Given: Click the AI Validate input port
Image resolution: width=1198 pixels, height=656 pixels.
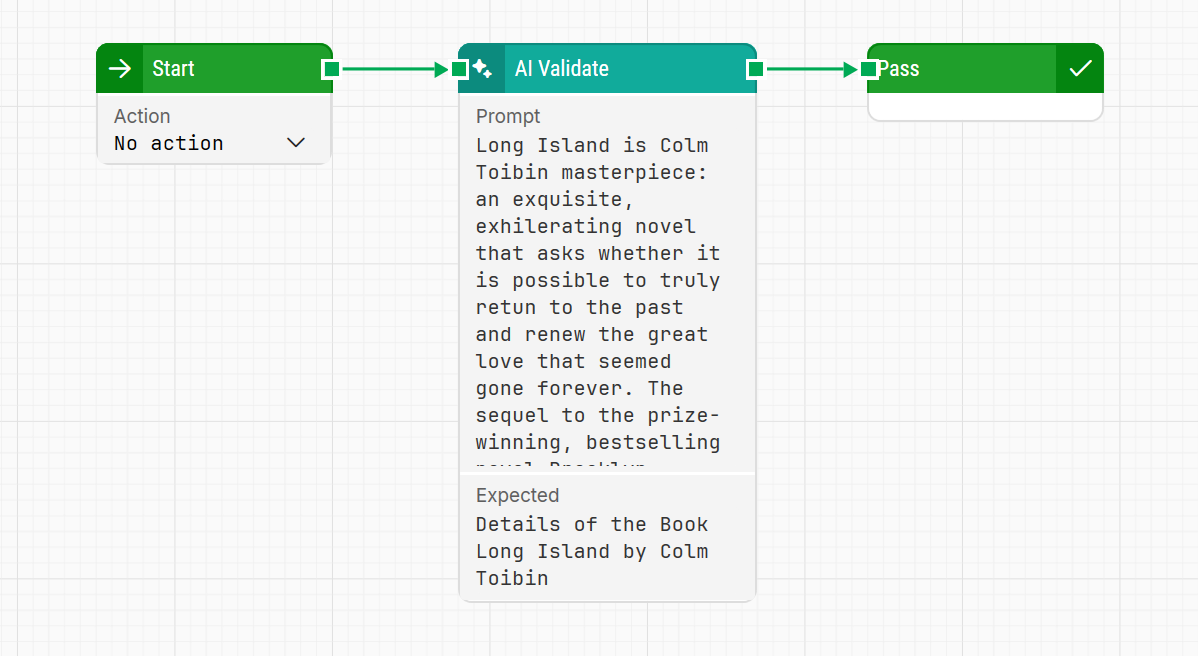Looking at the screenshot, I should point(459,69).
